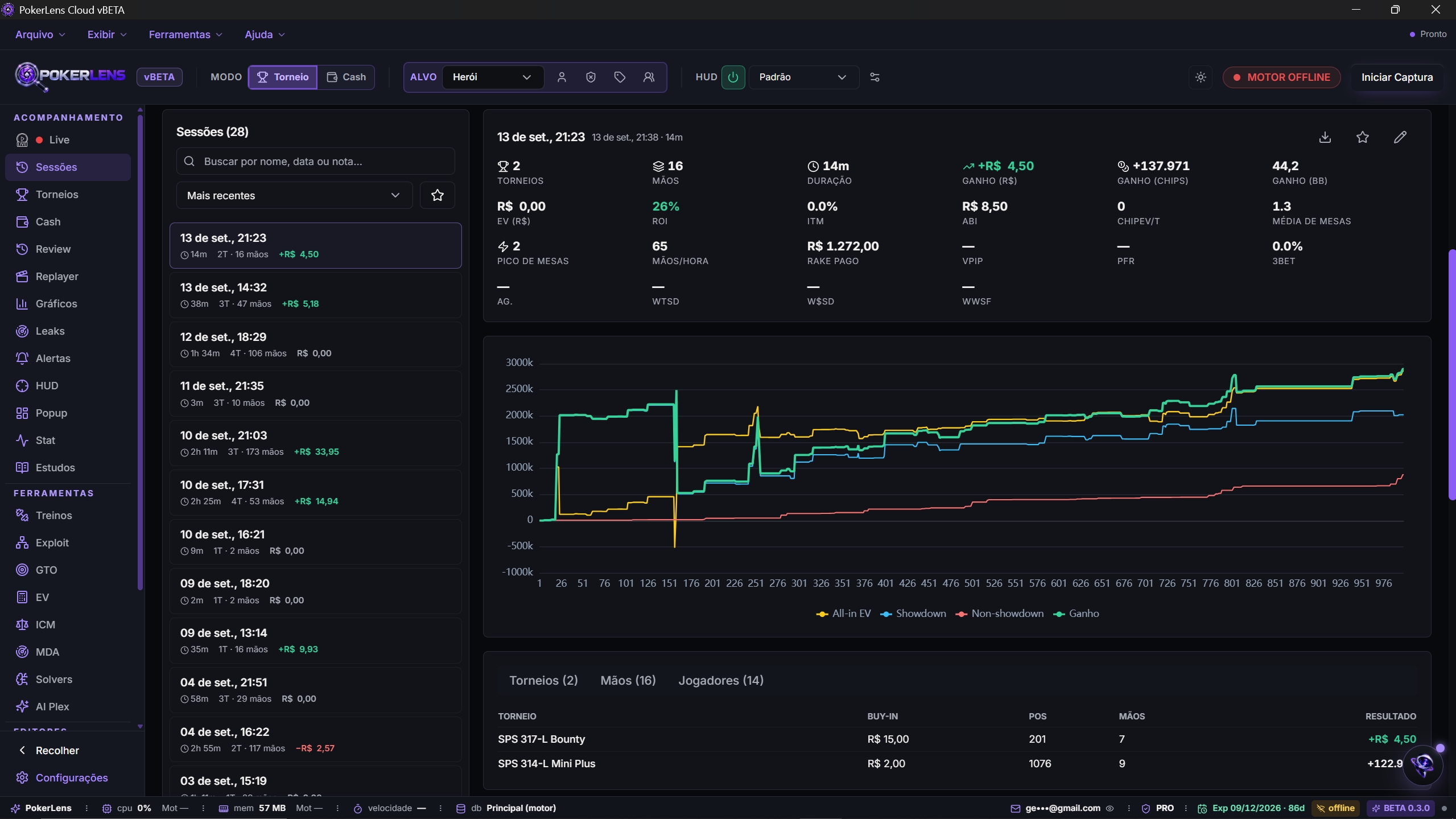Toggle the HUD power button

point(733,77)
